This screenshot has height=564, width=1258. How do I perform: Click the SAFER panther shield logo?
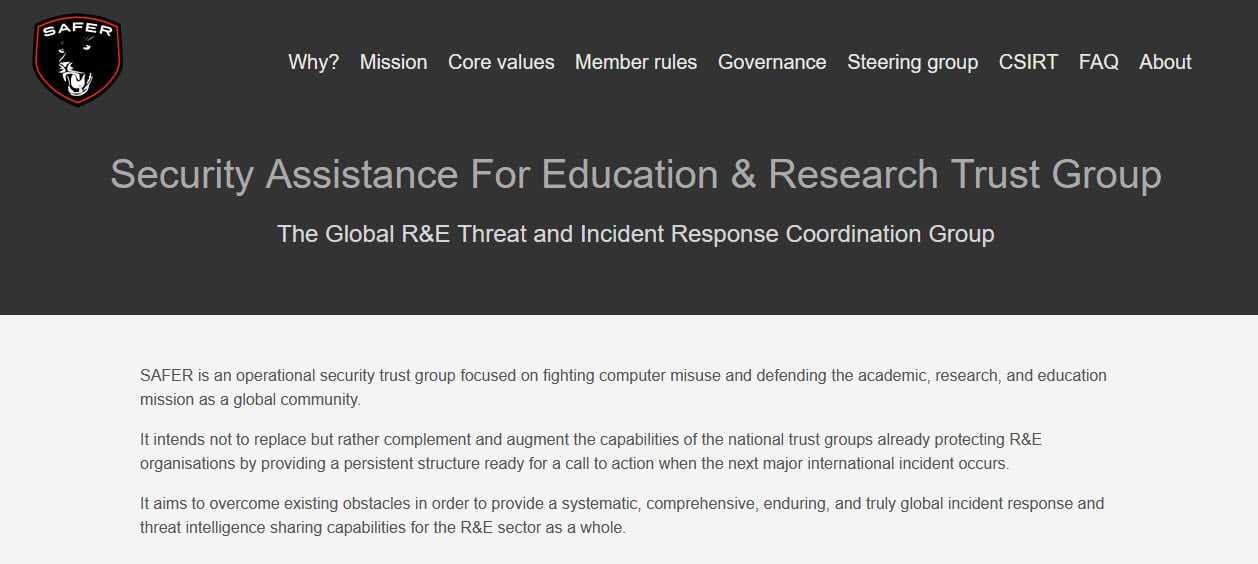coord(77,60)
